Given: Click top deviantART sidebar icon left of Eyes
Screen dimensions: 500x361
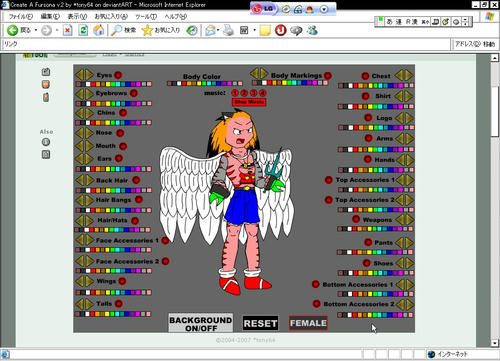Looking at the screenshot, I should 46,72.
